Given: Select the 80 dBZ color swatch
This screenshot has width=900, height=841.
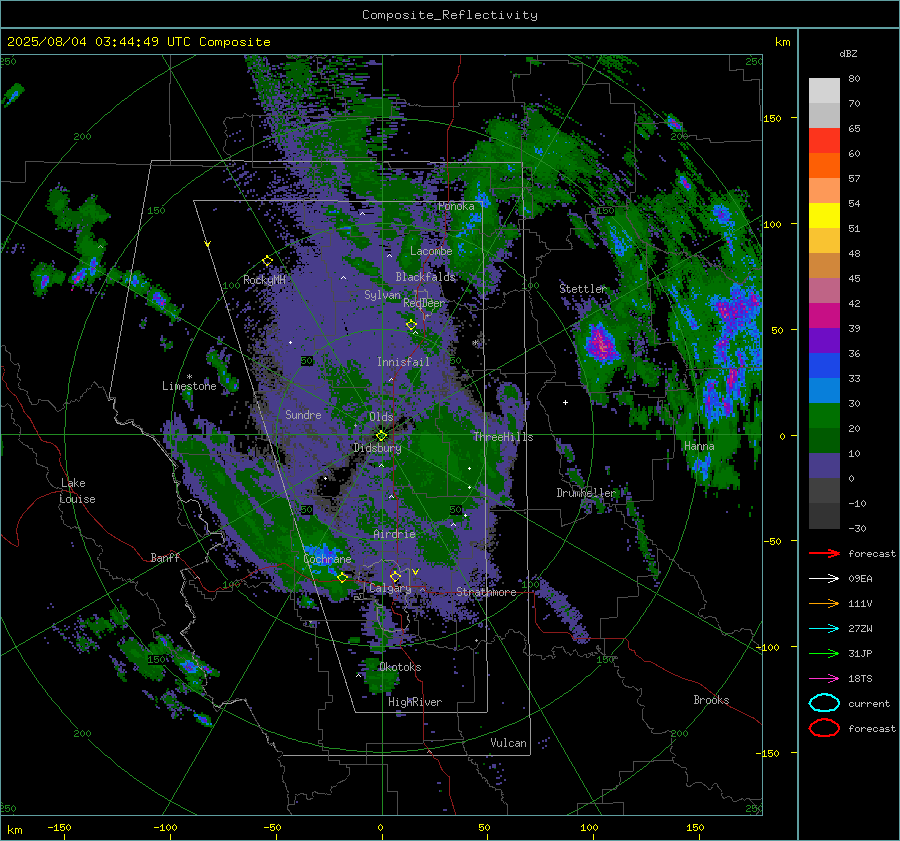Looking at the screenshot, I should (824, 90).
